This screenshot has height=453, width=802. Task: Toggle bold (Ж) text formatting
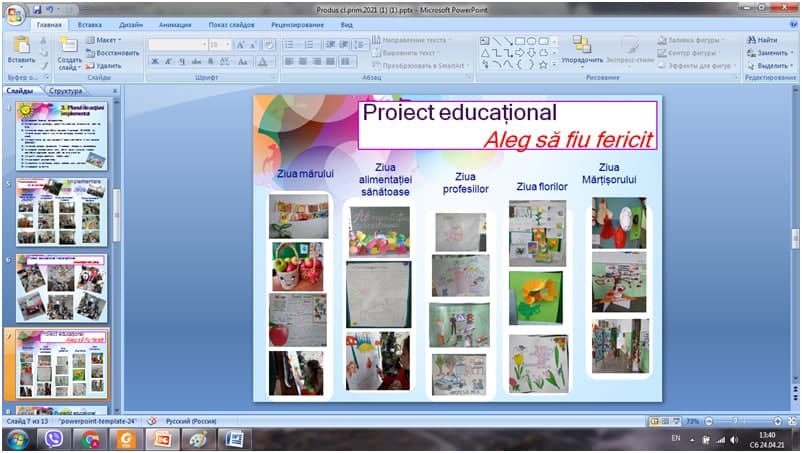click(154, 62)
